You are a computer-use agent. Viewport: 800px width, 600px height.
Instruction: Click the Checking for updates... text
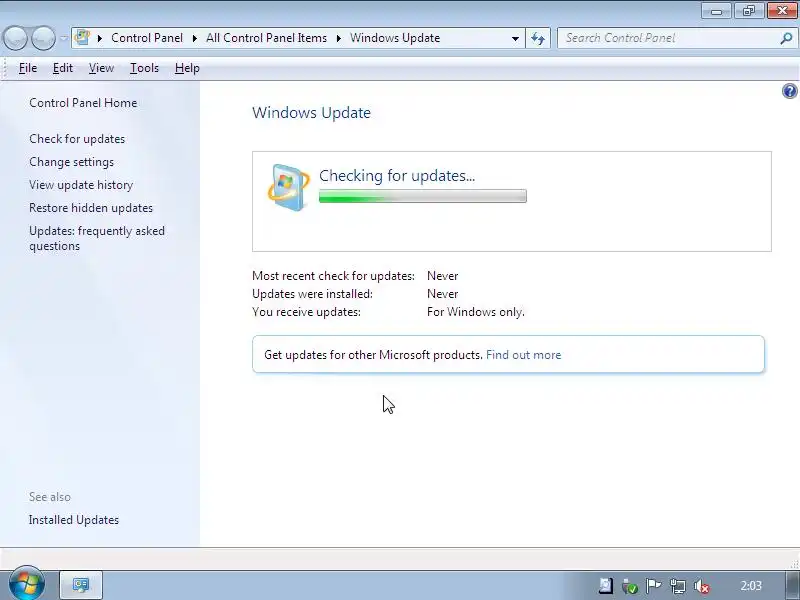(x=397, y=176)
